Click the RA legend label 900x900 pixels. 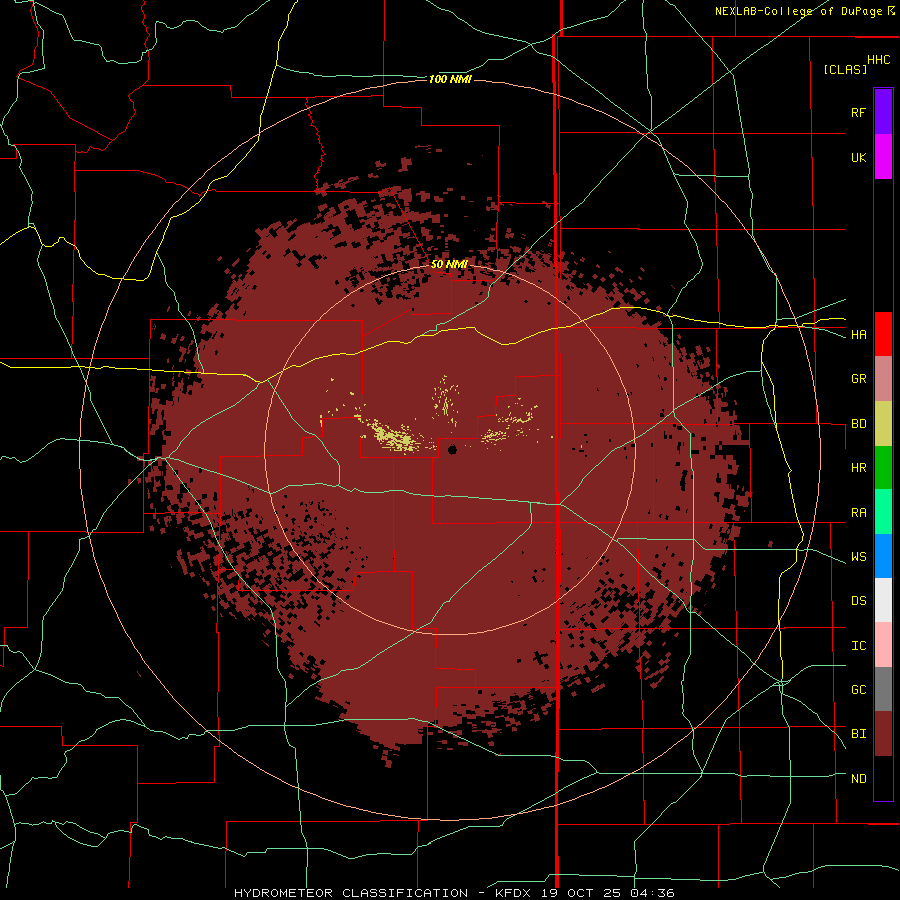(858, 513)
